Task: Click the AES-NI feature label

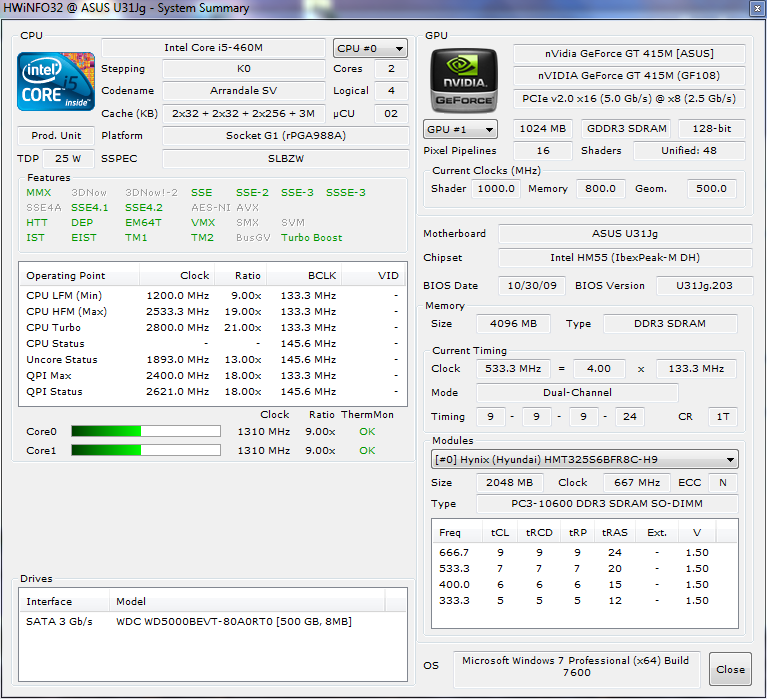Action: pos(211,207)
